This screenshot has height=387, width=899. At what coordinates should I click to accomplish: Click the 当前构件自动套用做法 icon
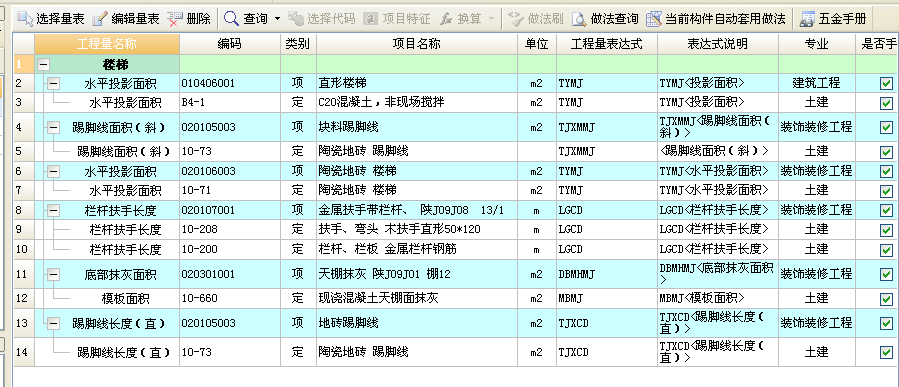654,19
